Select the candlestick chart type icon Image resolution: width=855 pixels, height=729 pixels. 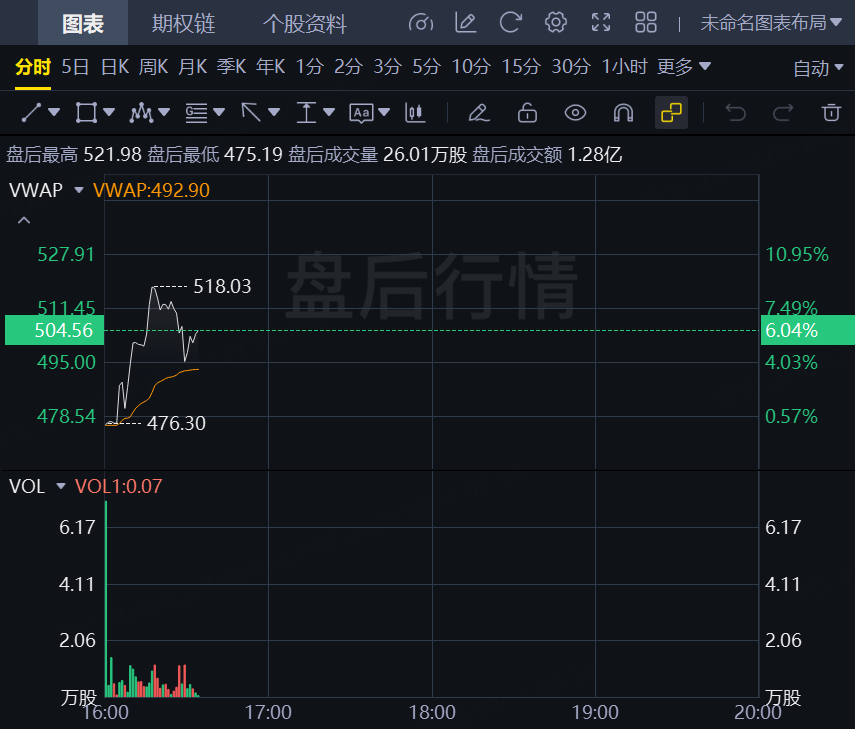coord(414,112)
